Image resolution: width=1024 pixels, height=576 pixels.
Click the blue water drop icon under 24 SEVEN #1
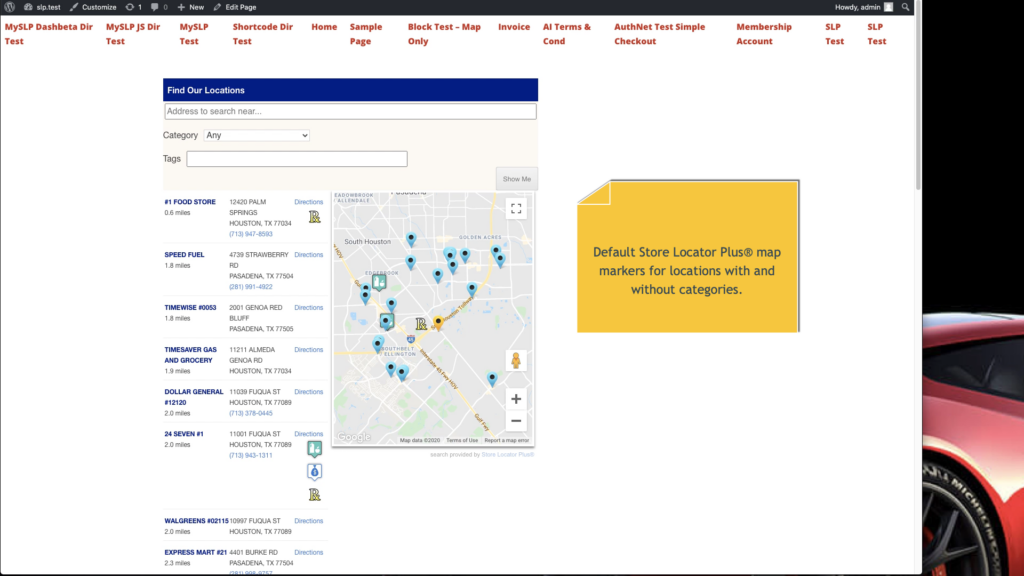[315, 472]
